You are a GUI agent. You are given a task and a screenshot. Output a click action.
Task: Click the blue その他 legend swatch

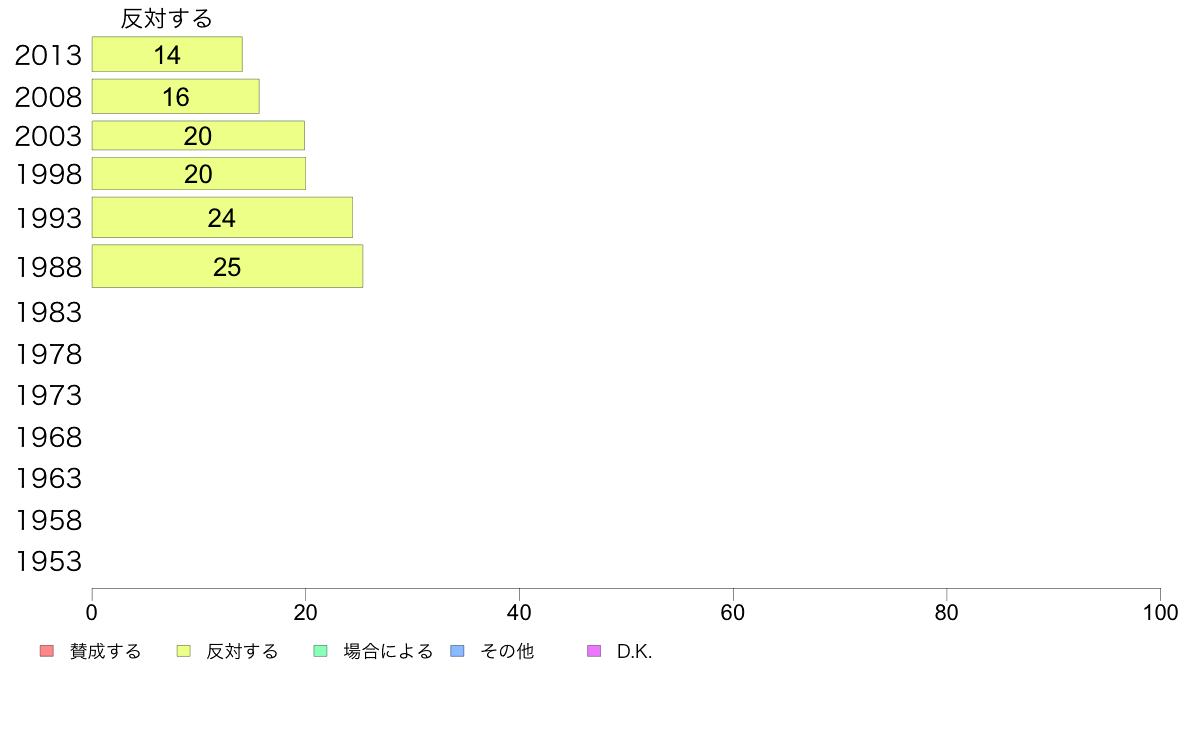(458, 651)
